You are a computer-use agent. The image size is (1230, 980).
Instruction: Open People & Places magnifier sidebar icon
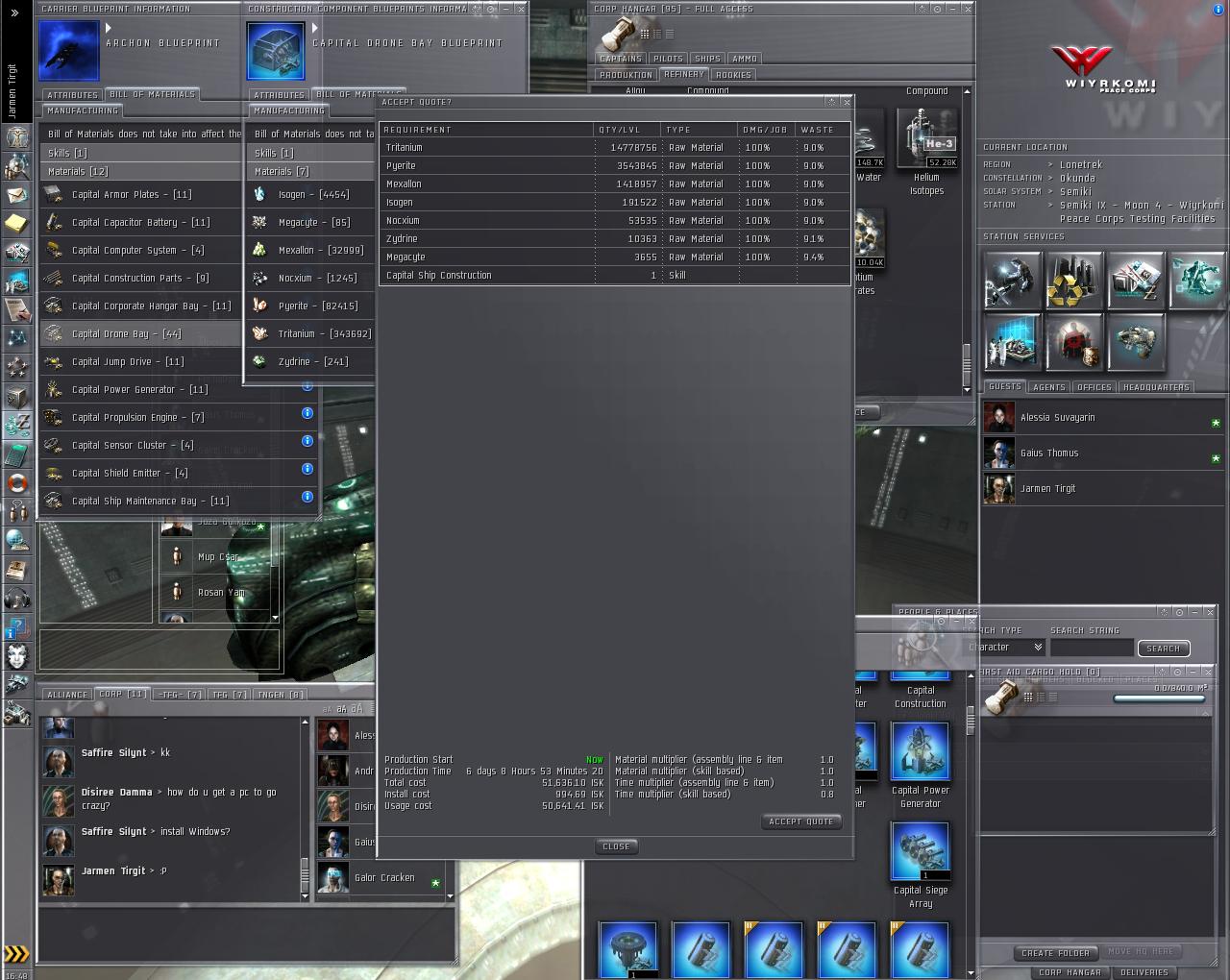tap(17, 166)
